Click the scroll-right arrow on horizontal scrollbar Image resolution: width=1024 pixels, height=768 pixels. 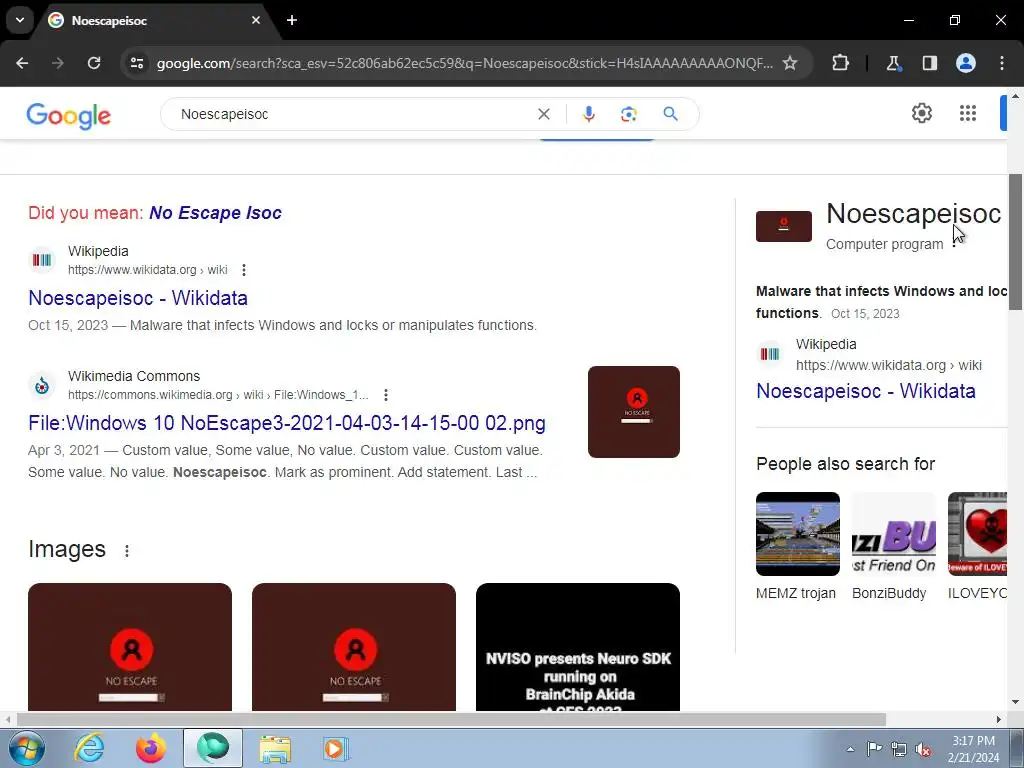[999, 720]
